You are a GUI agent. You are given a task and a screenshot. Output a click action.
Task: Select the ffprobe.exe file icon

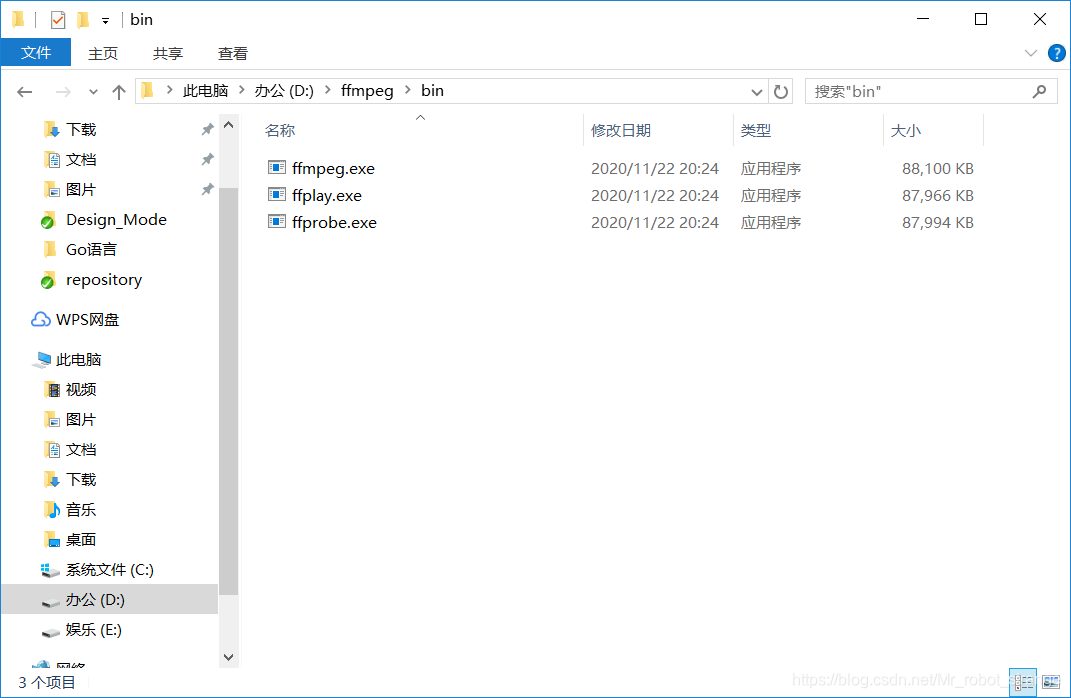(x=277, y=221)
